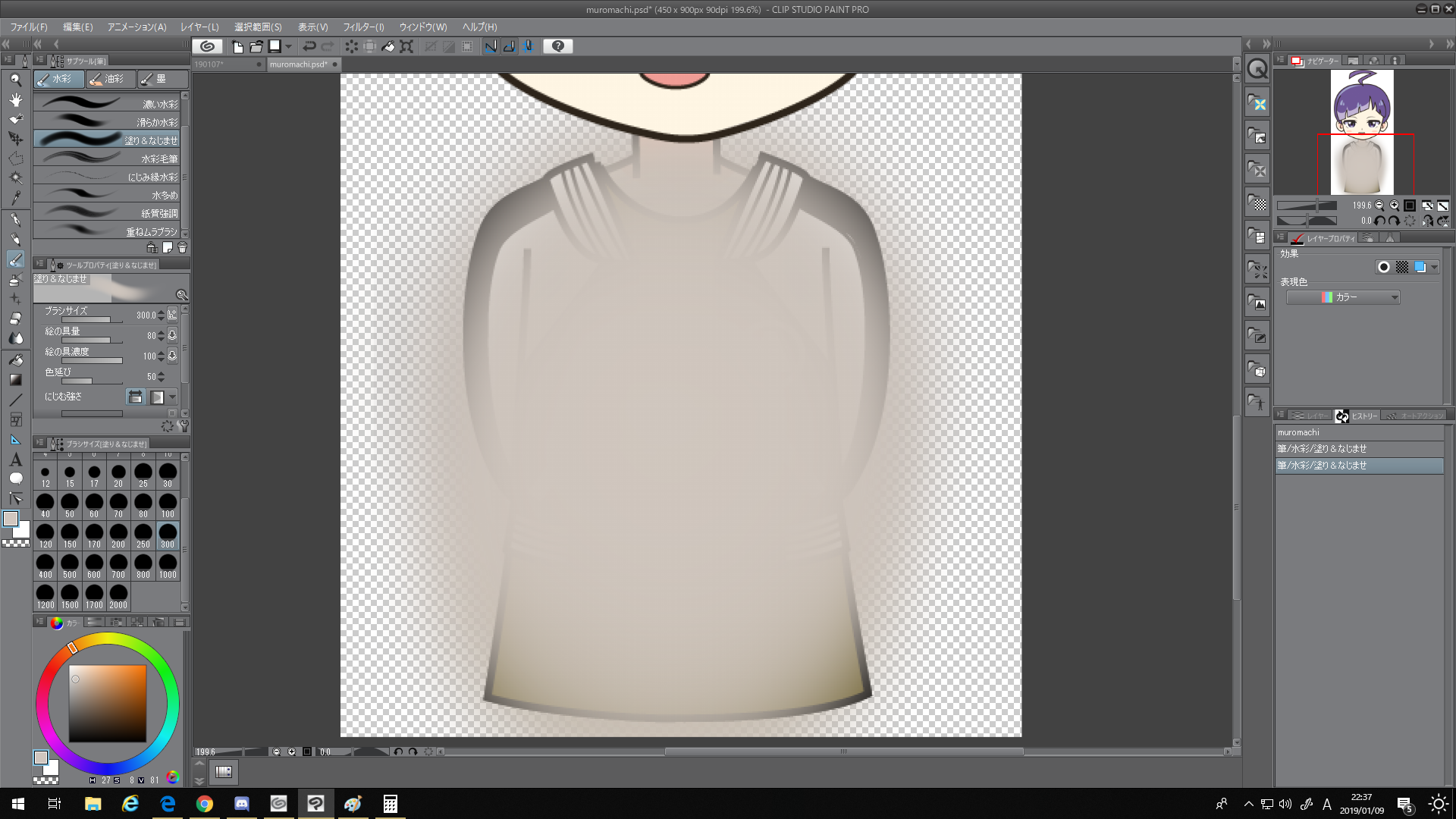Toggle border effect in Layer Property

[1383, 267]
